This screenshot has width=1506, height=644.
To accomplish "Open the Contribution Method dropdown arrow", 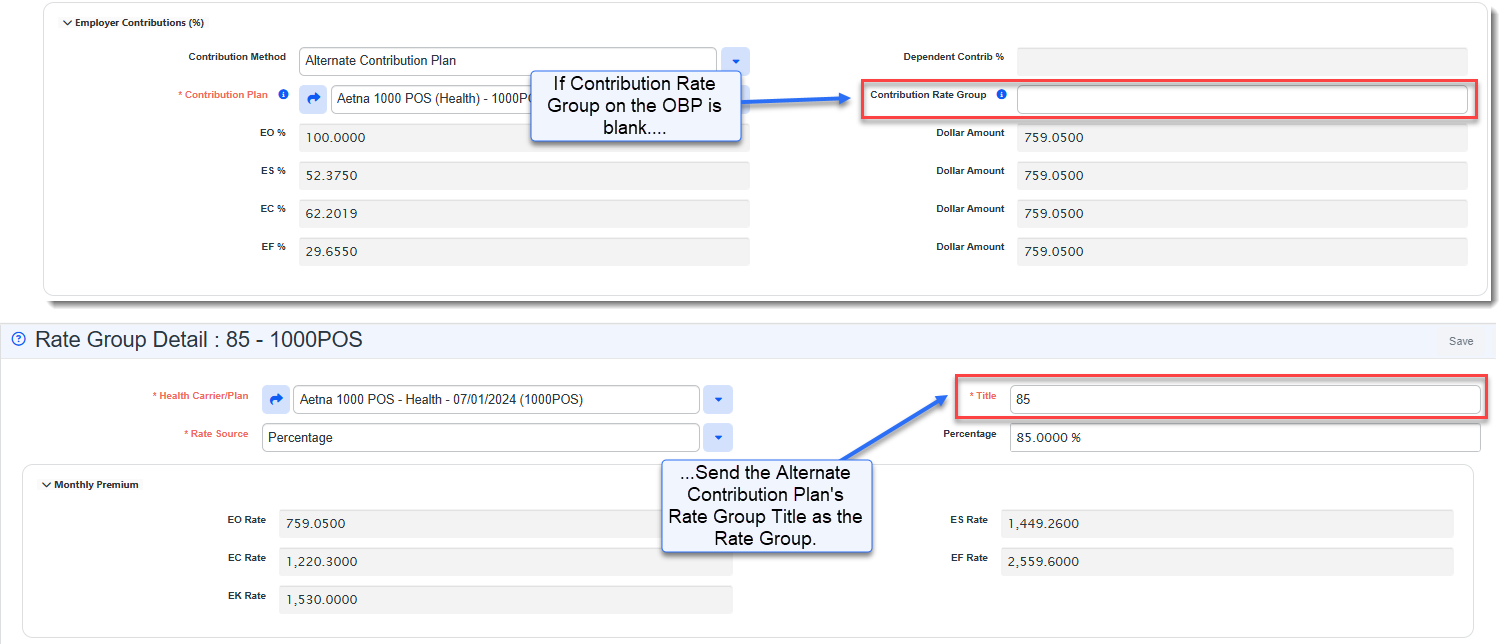I will click(x=735, y=61).
